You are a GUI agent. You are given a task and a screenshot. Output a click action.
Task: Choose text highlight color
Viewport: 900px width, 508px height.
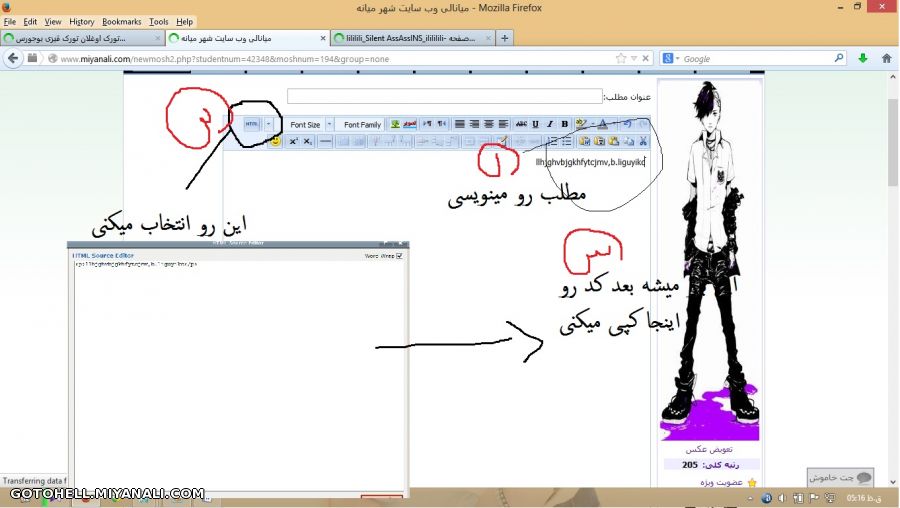click(x=581, y=124)
